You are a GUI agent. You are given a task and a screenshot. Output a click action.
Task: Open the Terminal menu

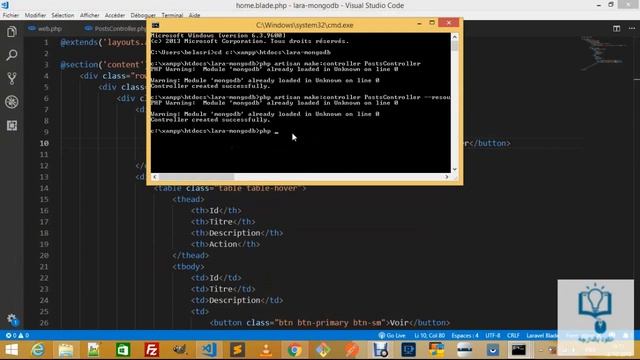(x=172, y=15)
